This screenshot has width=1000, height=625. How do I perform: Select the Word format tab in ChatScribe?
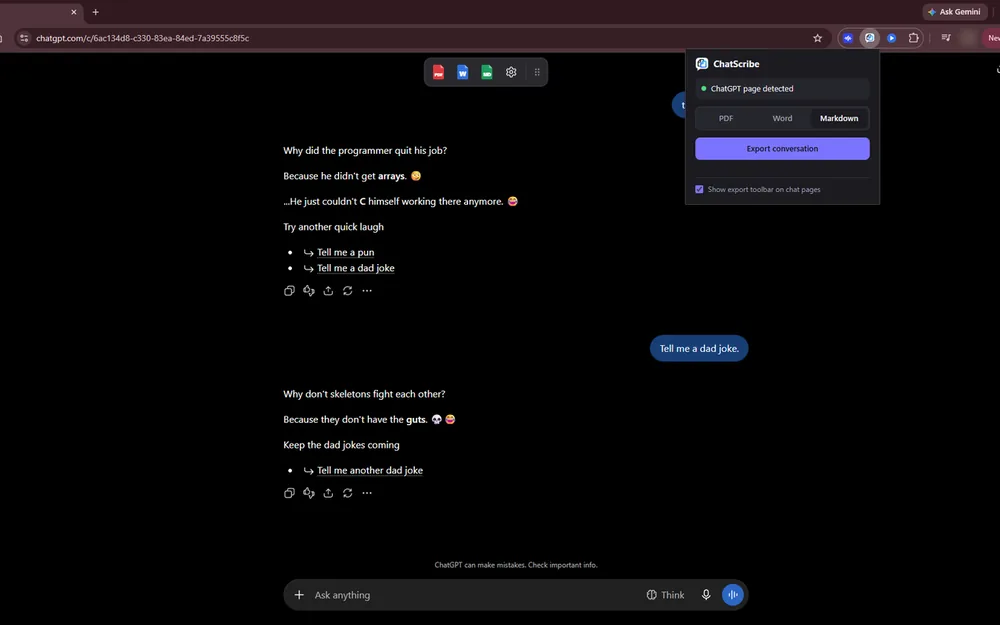783,119
